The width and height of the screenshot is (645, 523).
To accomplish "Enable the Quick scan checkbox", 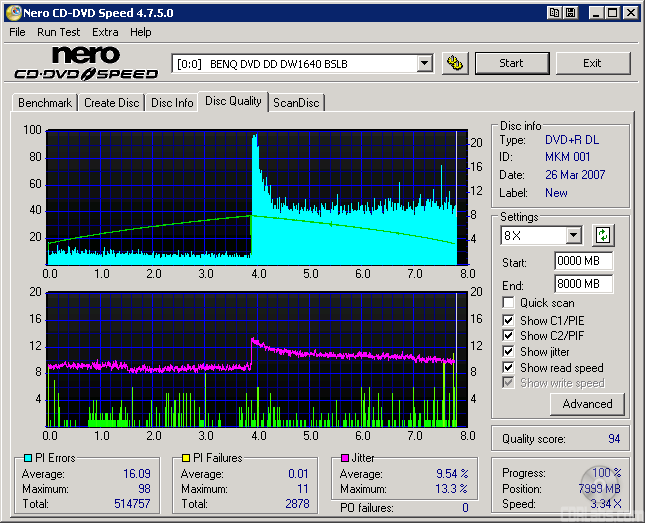I will 509,303.
